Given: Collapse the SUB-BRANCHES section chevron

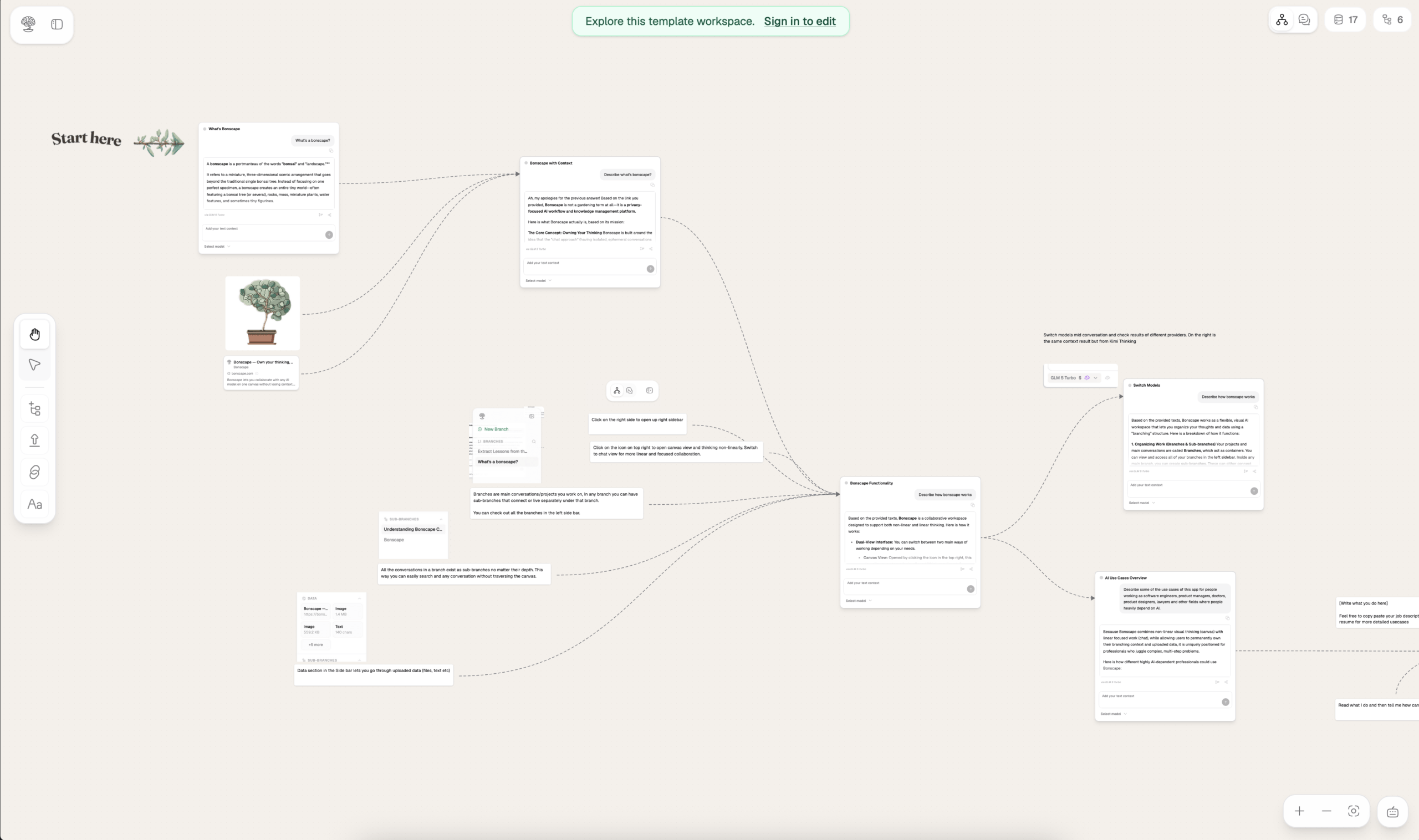Looking at the screenshot, I should point(441,519).
